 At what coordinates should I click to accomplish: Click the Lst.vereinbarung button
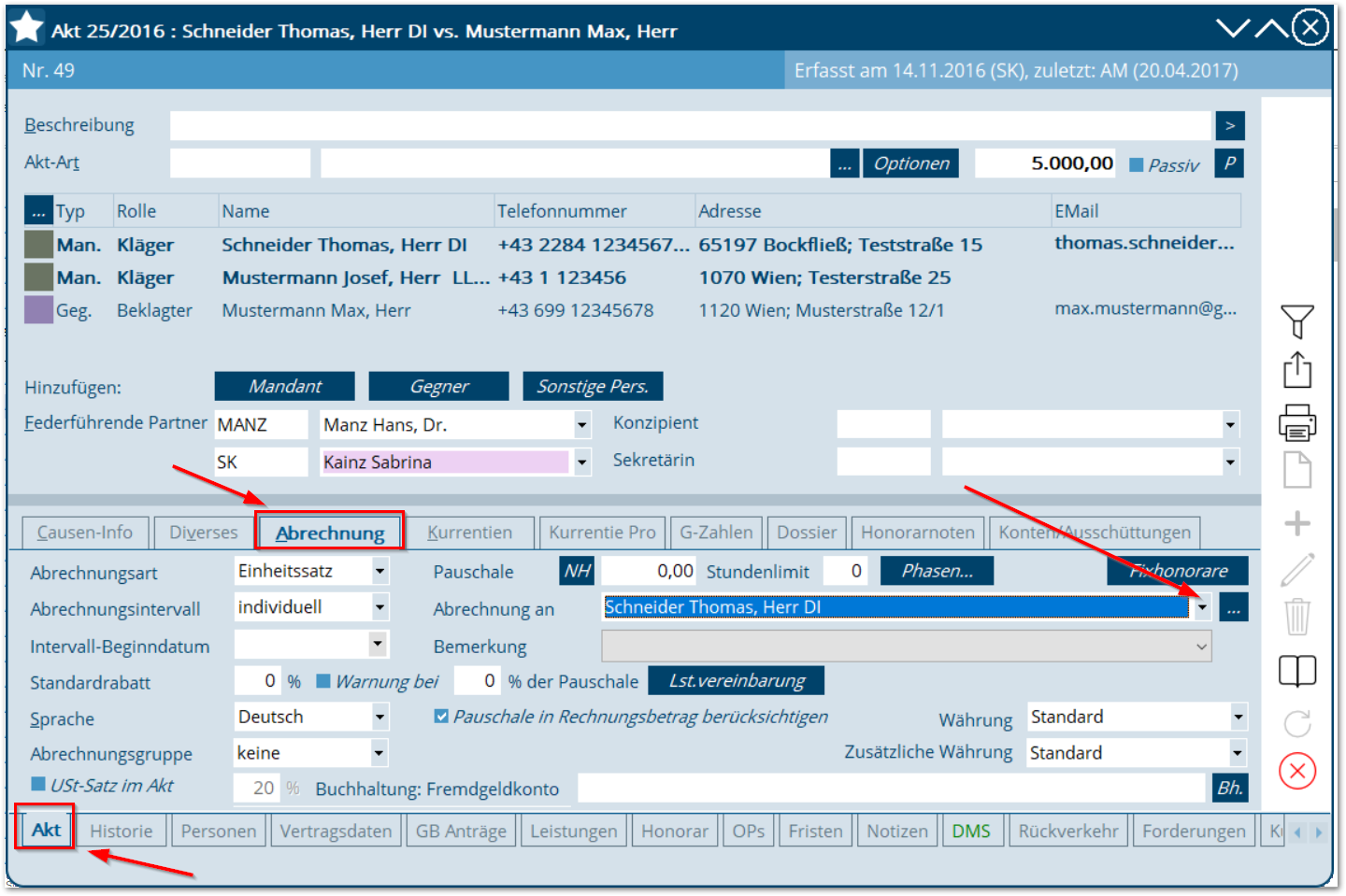coord(737,680)
